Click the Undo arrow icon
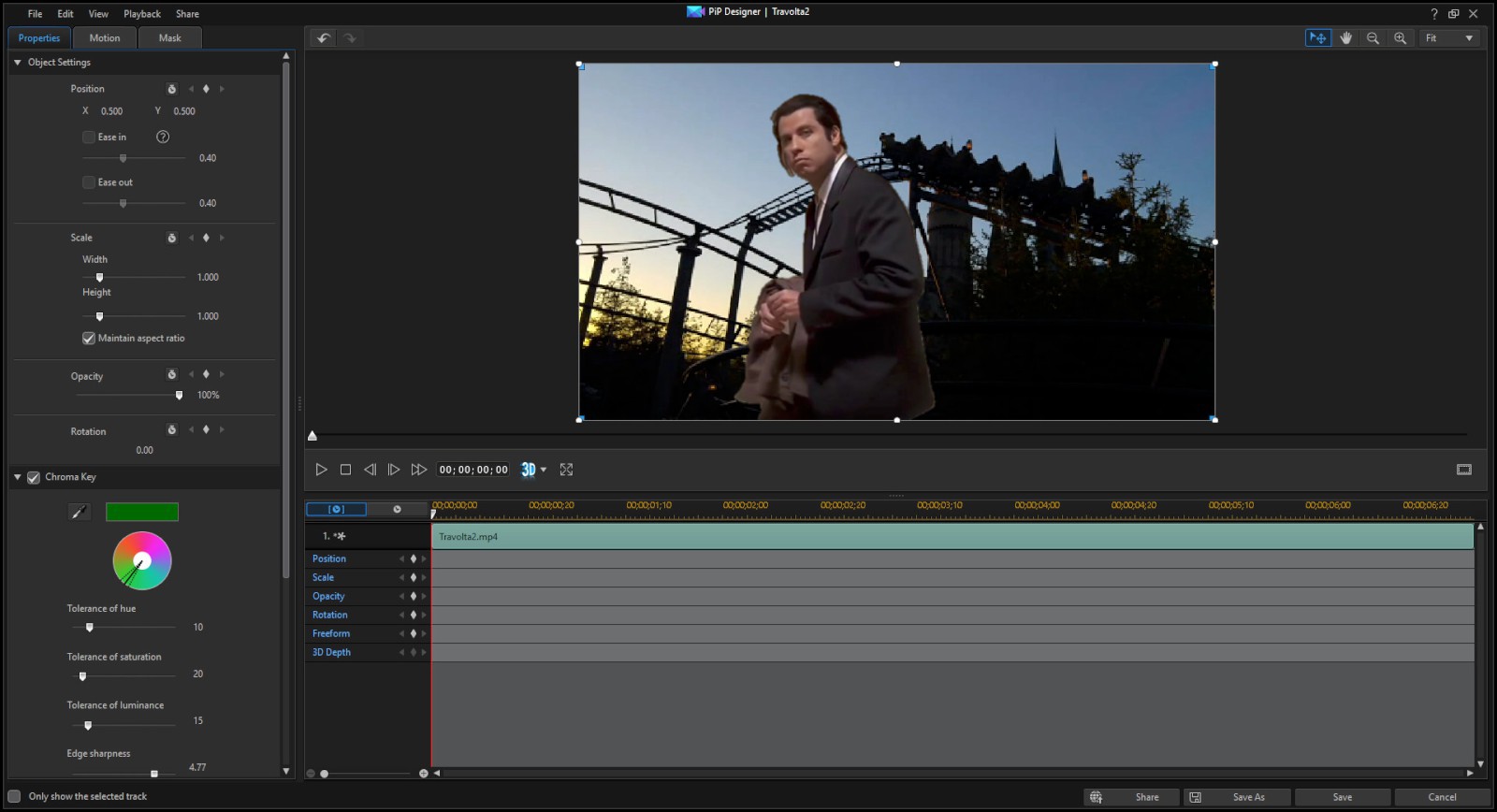The image size is (1497, 812). (324, 38)
